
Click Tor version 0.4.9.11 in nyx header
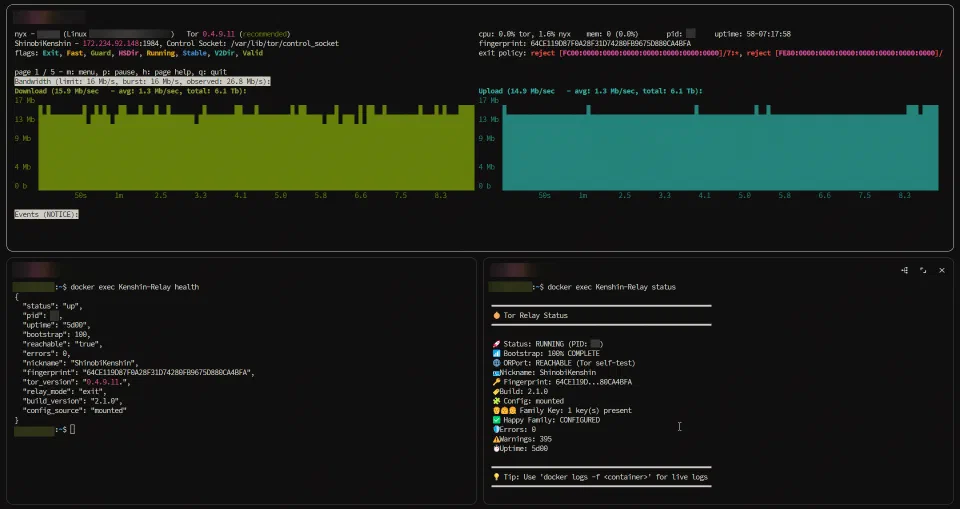click(219, 34)
